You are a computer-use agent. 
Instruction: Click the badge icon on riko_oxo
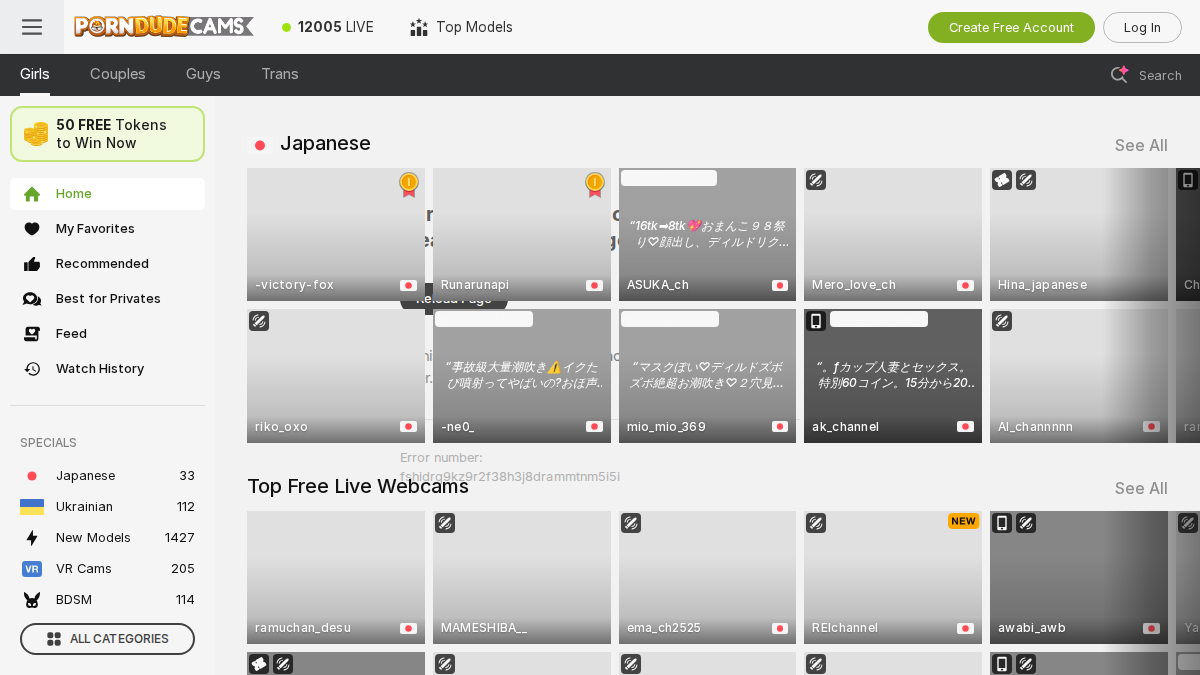(259, 321)
